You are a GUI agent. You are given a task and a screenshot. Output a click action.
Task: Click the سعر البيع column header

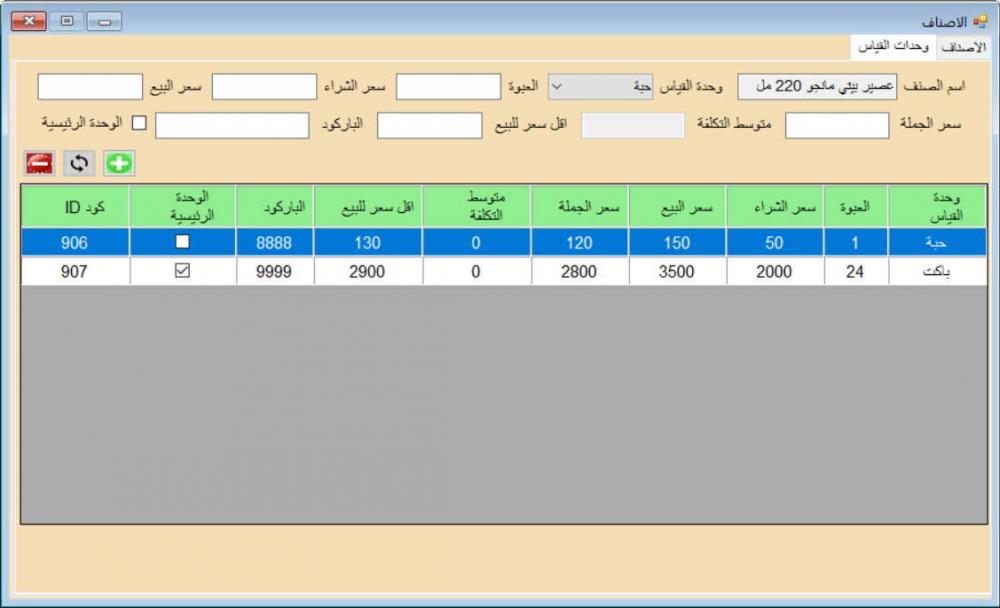tap(678, 207)
